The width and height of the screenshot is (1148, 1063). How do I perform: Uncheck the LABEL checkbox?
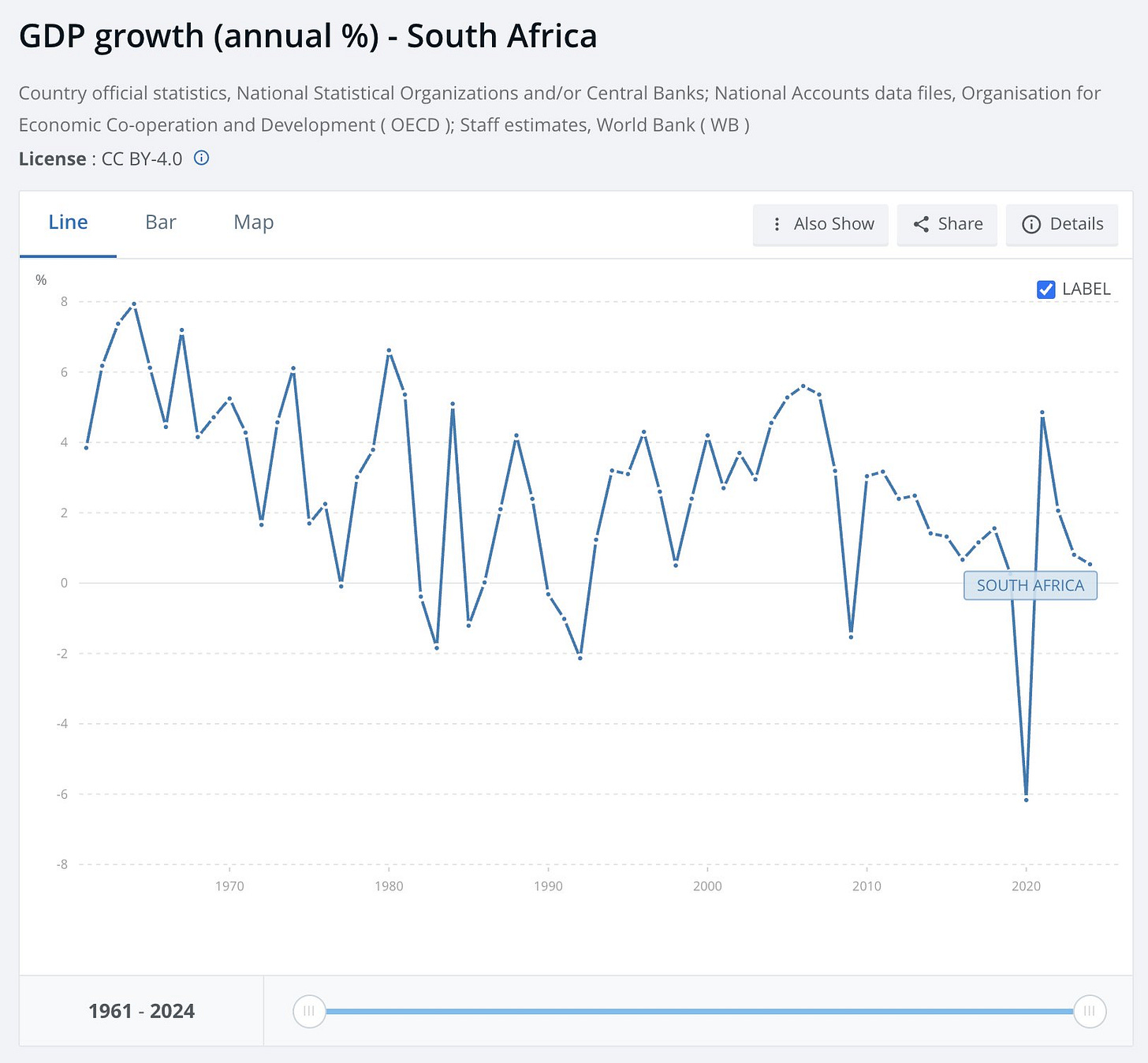coord(1046,289)
